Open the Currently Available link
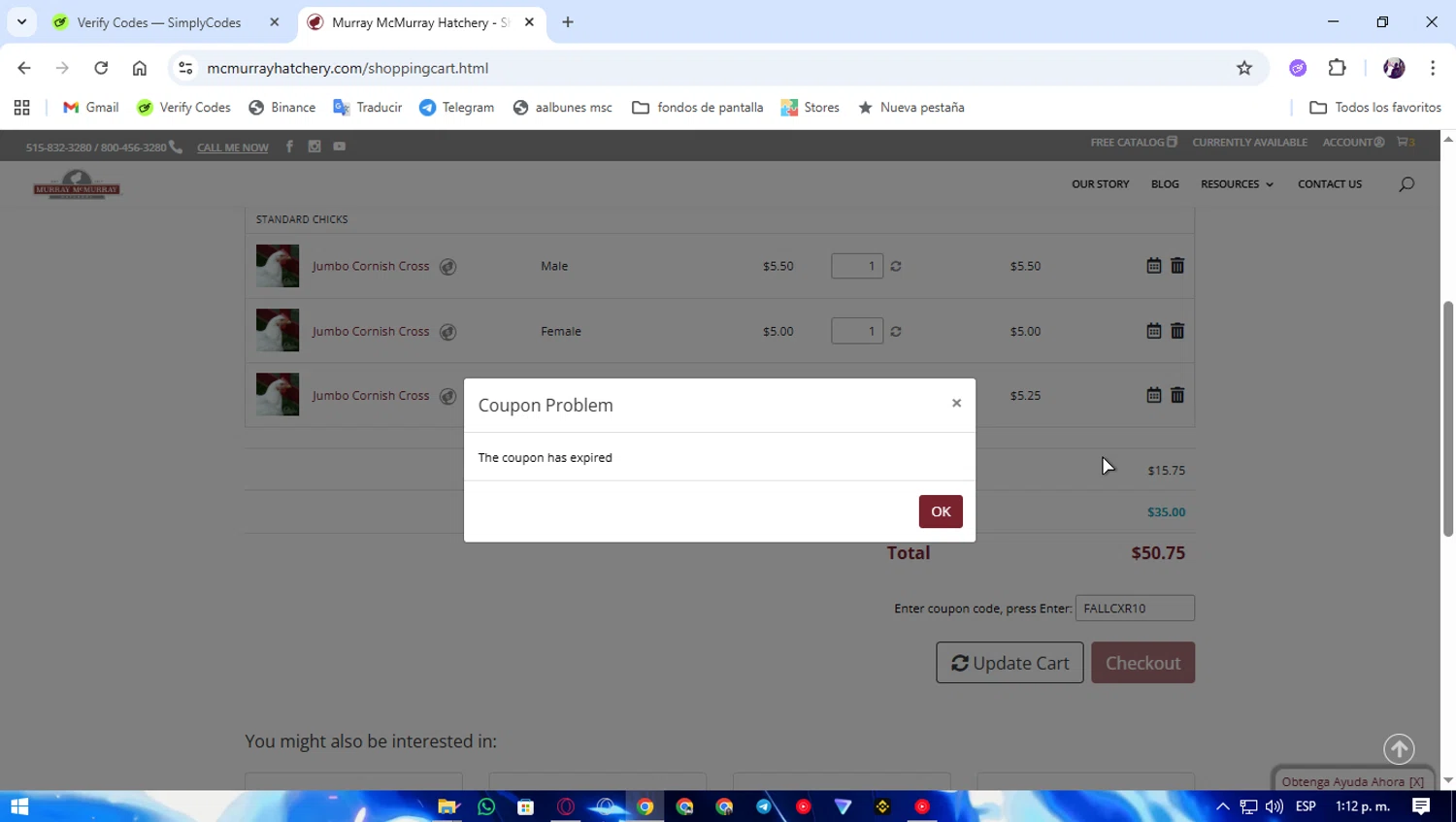 pos(1249,143)
